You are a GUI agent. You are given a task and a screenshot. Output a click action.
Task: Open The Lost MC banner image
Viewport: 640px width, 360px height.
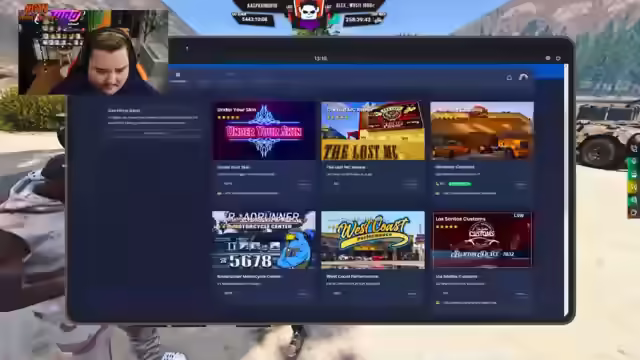click(373, 131)
